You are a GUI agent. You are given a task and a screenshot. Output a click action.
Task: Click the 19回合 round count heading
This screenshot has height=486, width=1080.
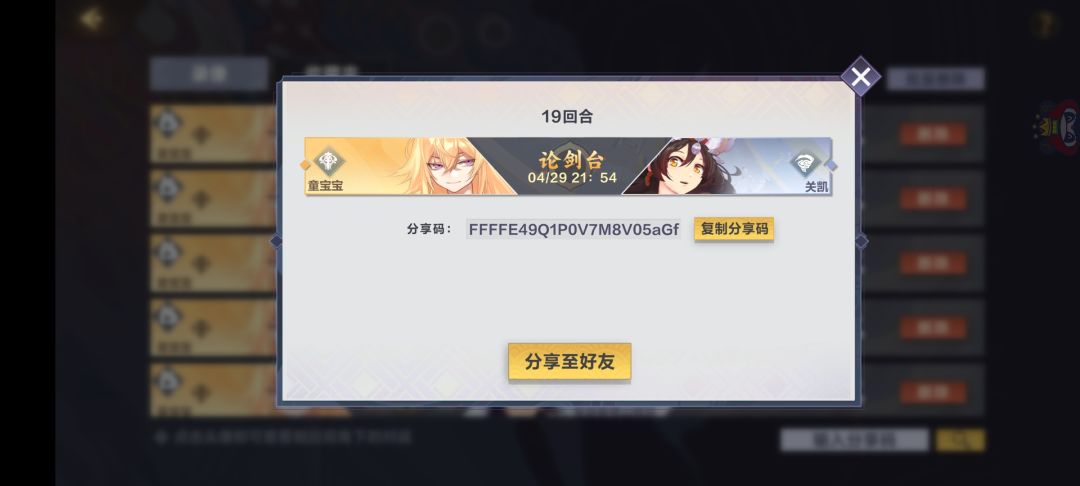(568, 116)
